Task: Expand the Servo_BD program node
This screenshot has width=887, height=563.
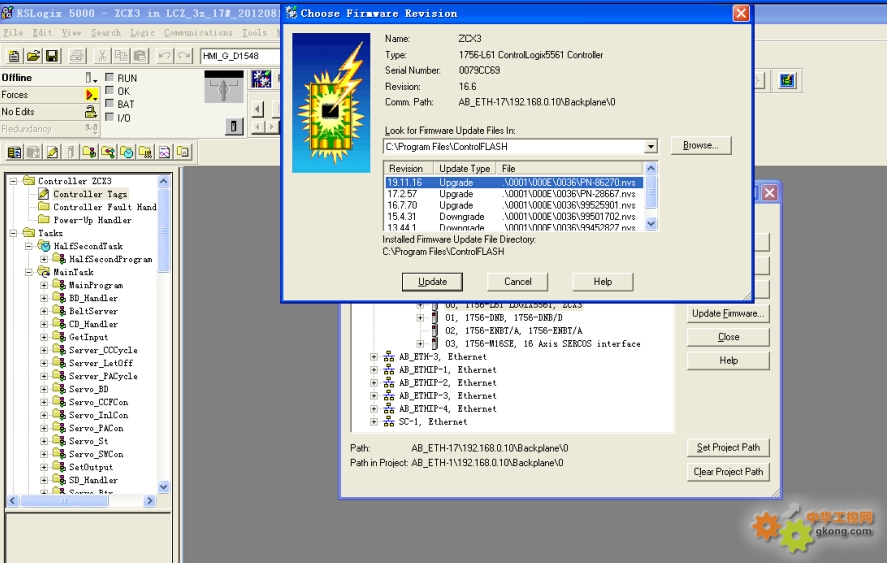Action: coord(44,389)
